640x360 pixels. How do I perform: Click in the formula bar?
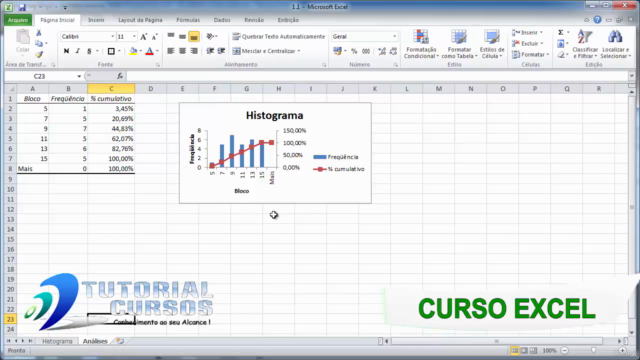click(378, 76)
